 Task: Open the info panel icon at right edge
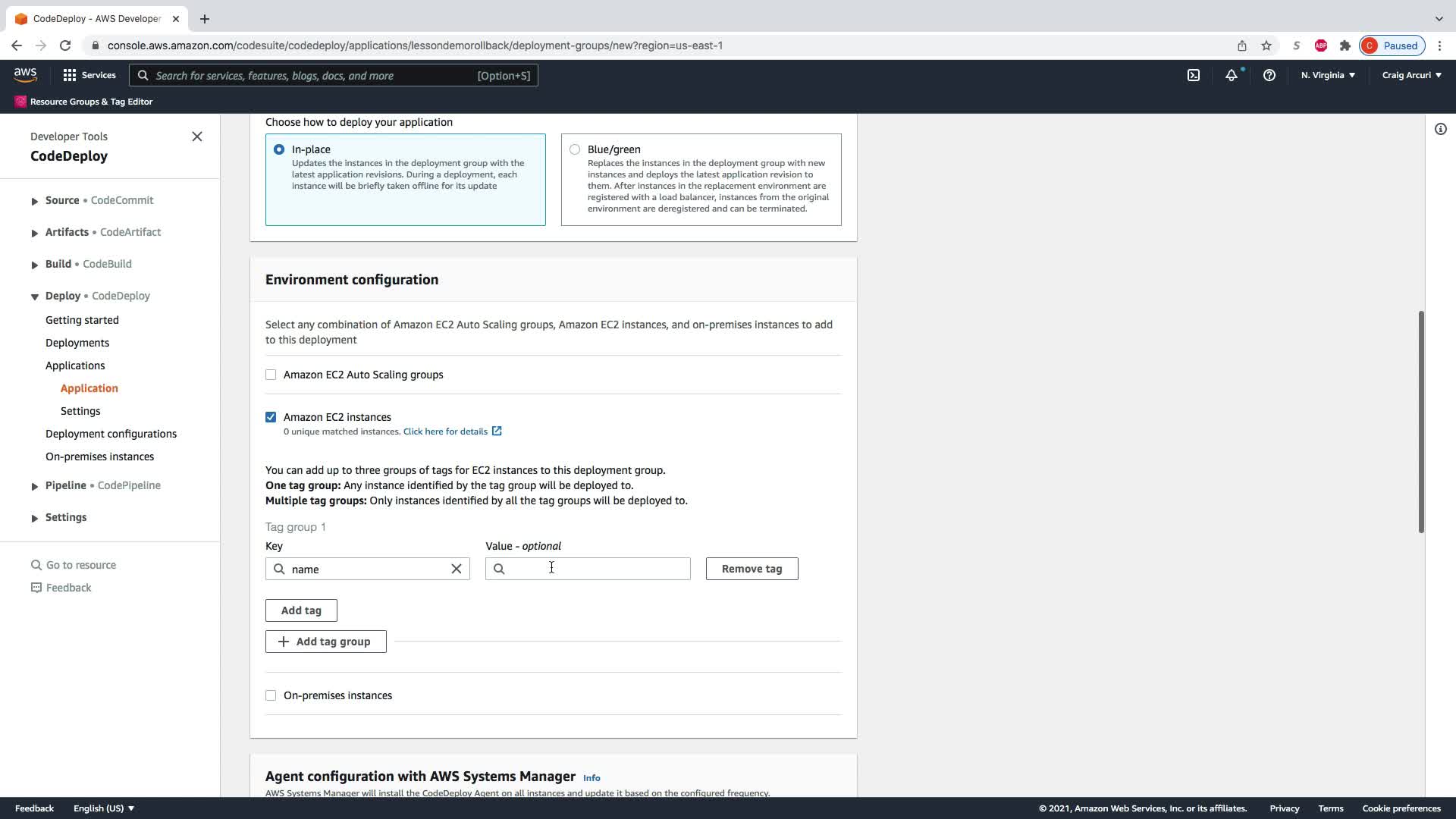click(1440, 129)
